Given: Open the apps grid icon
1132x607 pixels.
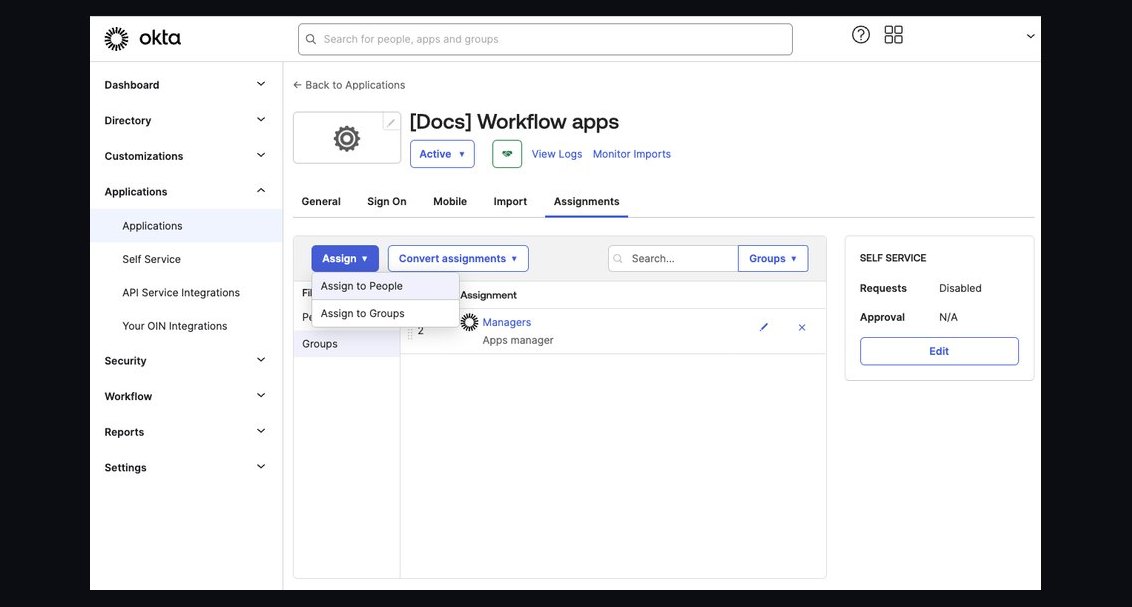Looking at the screenshot, I should (x=894, y=35).
